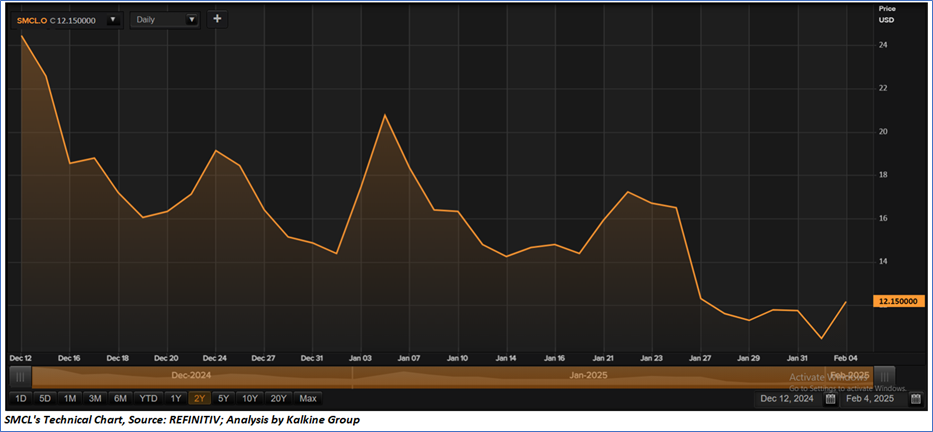Screen dimensions: 933x432
Task: Expand the SMCL.O symbol dropdown arrow
Action: point(111,20)
